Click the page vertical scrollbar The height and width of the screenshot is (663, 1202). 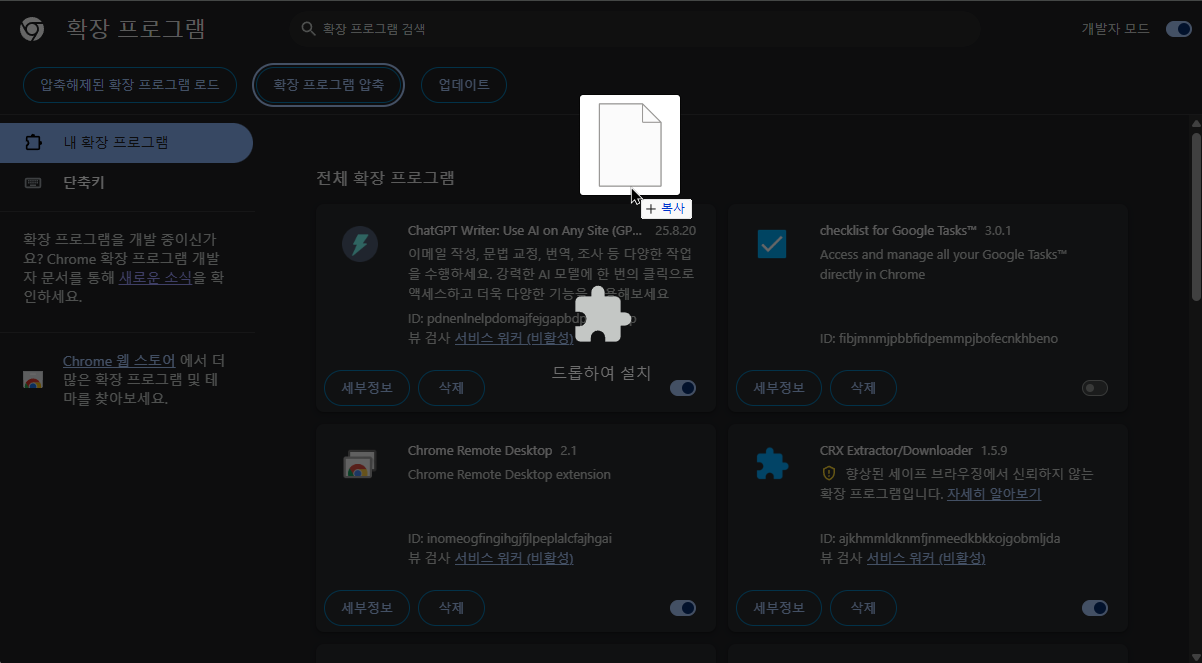(1196, 215)
